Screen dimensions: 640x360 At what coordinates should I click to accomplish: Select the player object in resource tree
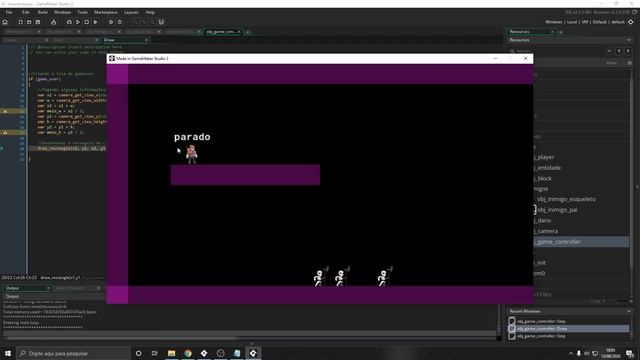545,157
